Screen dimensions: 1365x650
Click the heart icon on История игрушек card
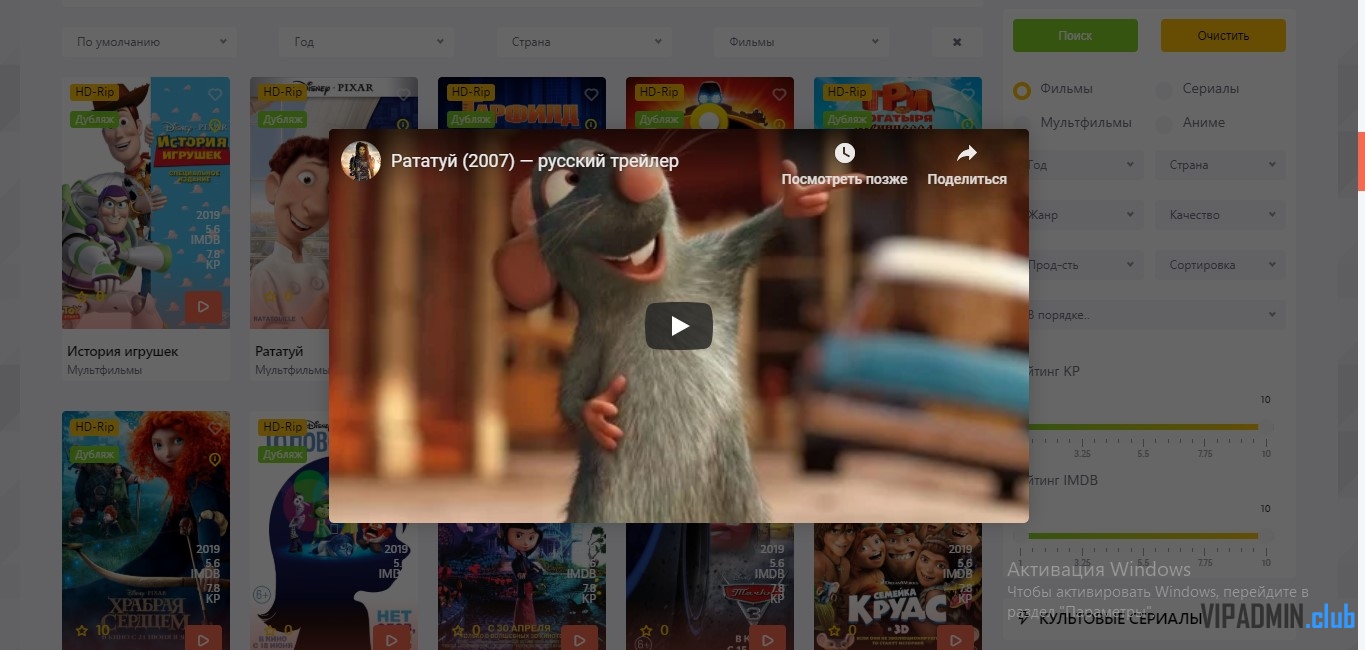point(215,95)
